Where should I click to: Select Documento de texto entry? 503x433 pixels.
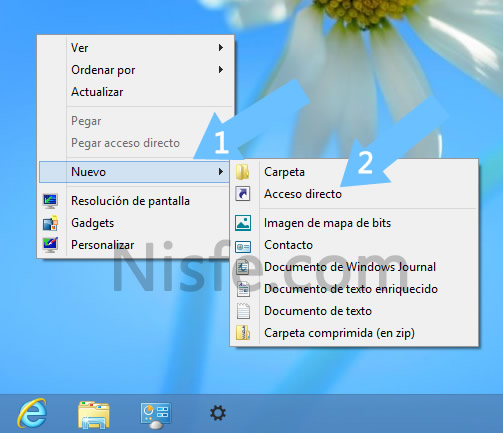click(318, 311)
